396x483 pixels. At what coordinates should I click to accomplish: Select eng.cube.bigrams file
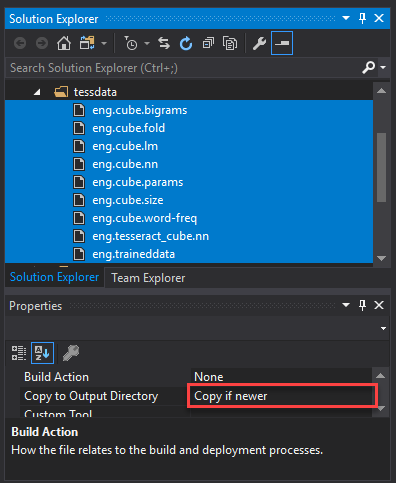140,110
